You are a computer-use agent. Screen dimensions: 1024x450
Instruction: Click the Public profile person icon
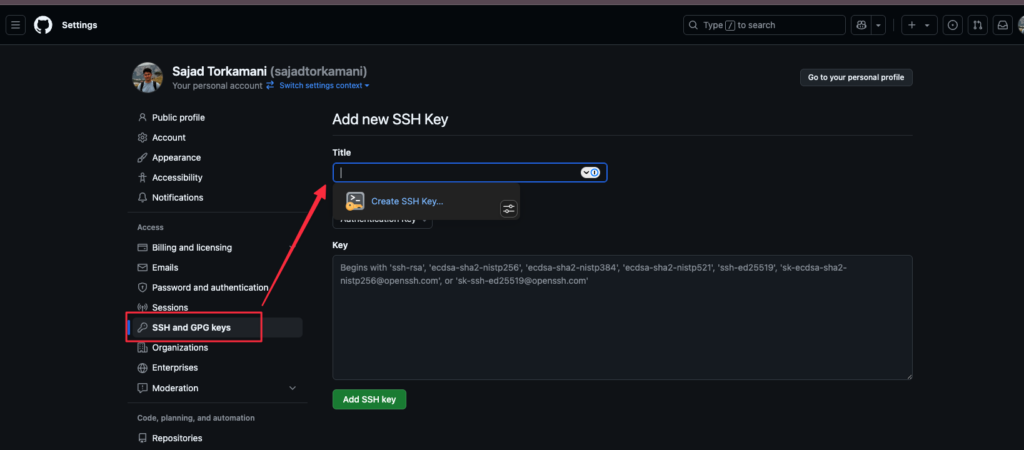(142, 118)
